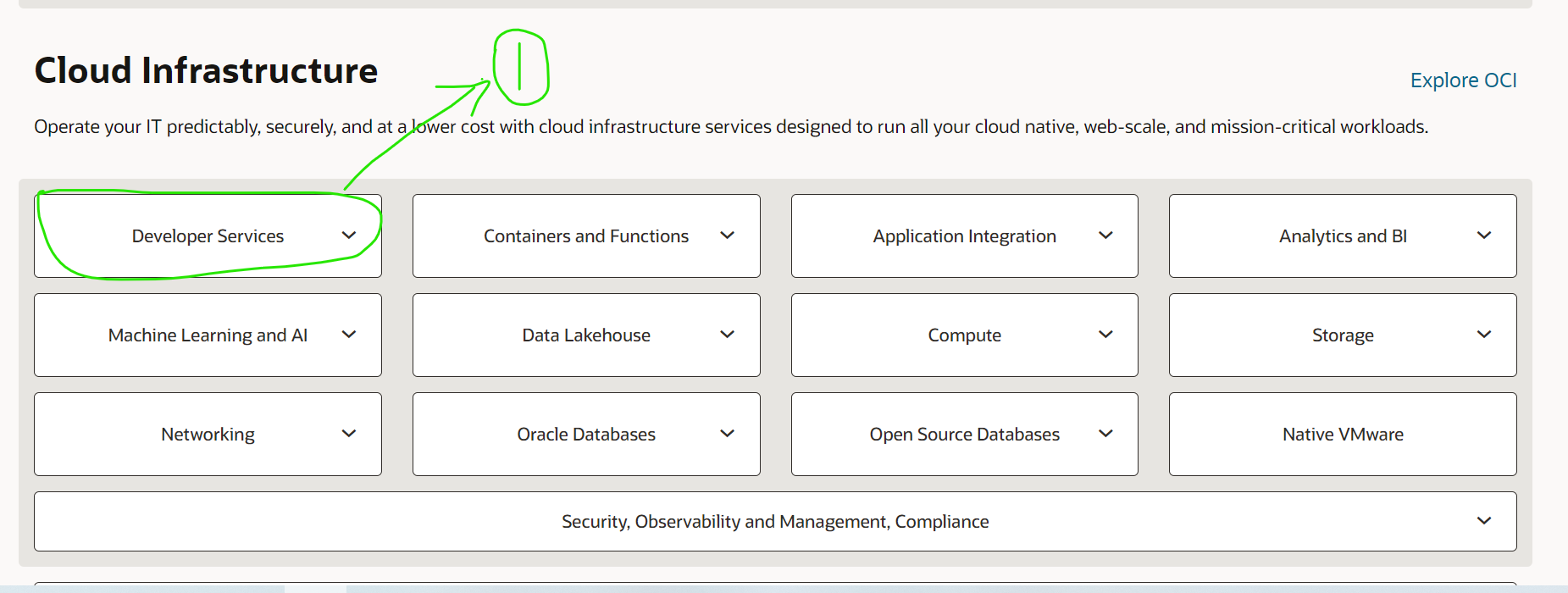Click the Security, Observability chevron arrow
The width and height of the screenshot is (1568, 593).
pos(1484,521)
